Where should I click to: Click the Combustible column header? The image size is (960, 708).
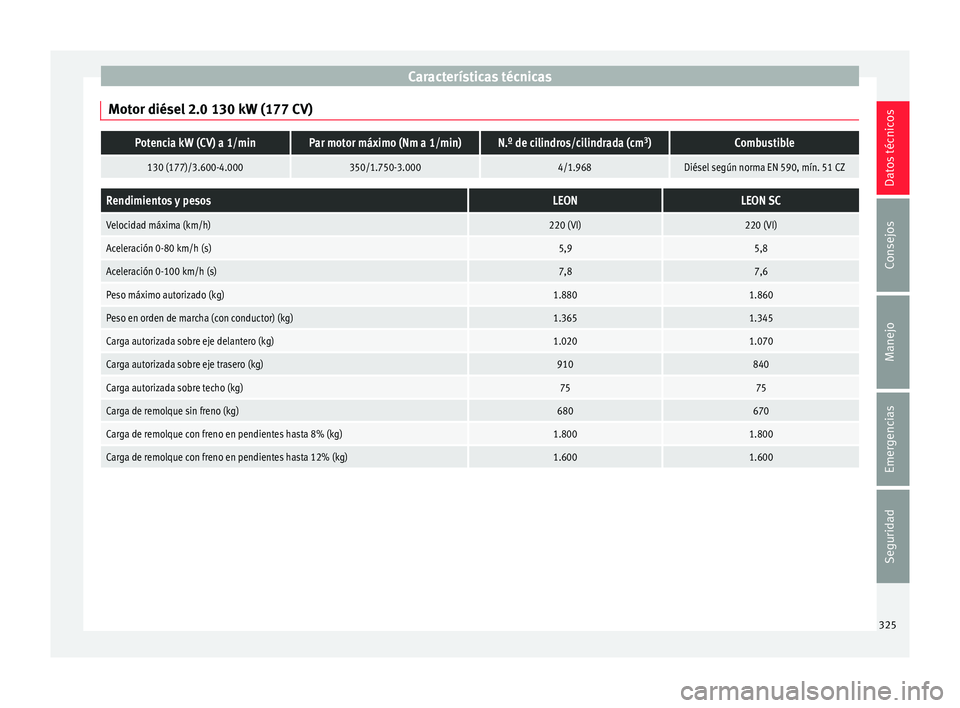pyautogui.click(x=764, y=143)
